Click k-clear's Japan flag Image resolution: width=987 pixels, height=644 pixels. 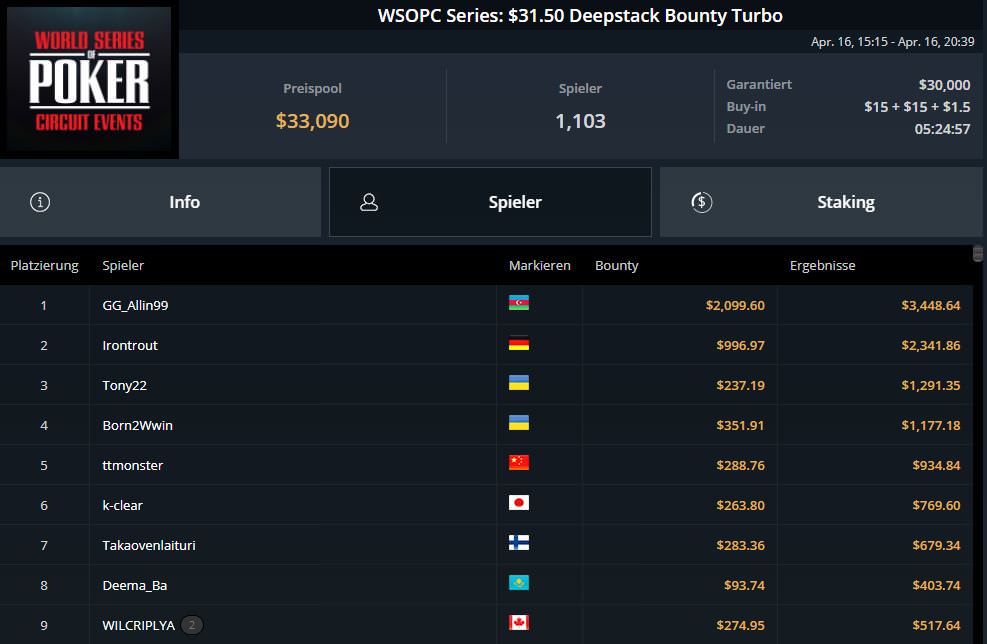click(519, 502)
